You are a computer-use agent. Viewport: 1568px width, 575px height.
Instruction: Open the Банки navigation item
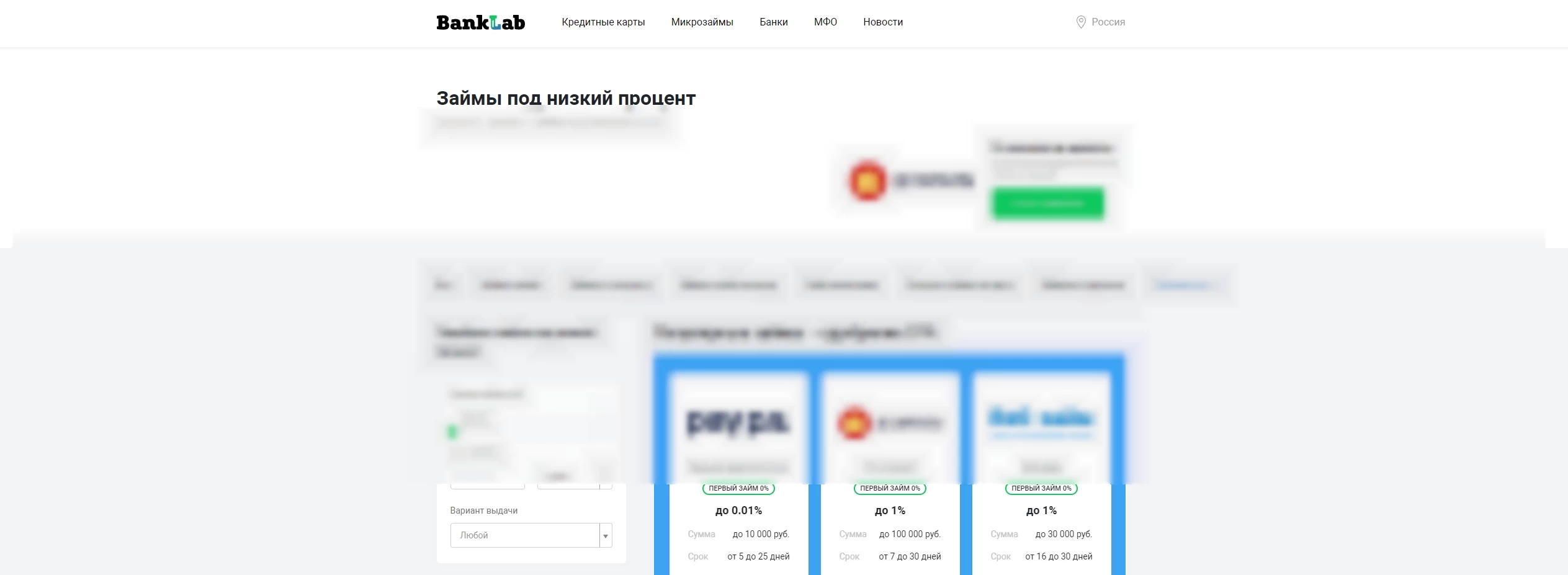(774, 22)
